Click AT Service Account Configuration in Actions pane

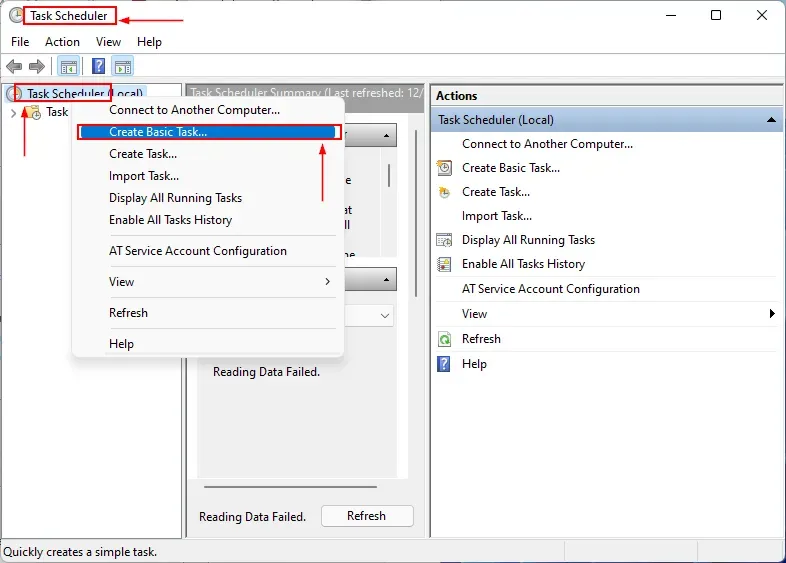tap(550, 289)
